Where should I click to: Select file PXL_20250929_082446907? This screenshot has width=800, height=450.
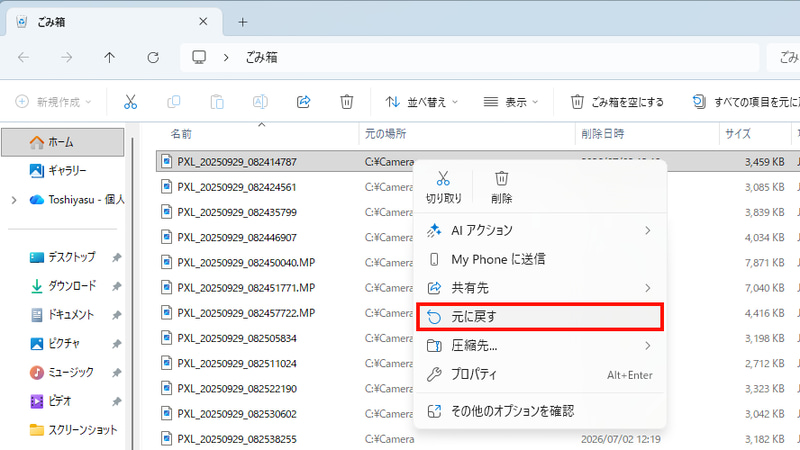click(x=237, y=237)
